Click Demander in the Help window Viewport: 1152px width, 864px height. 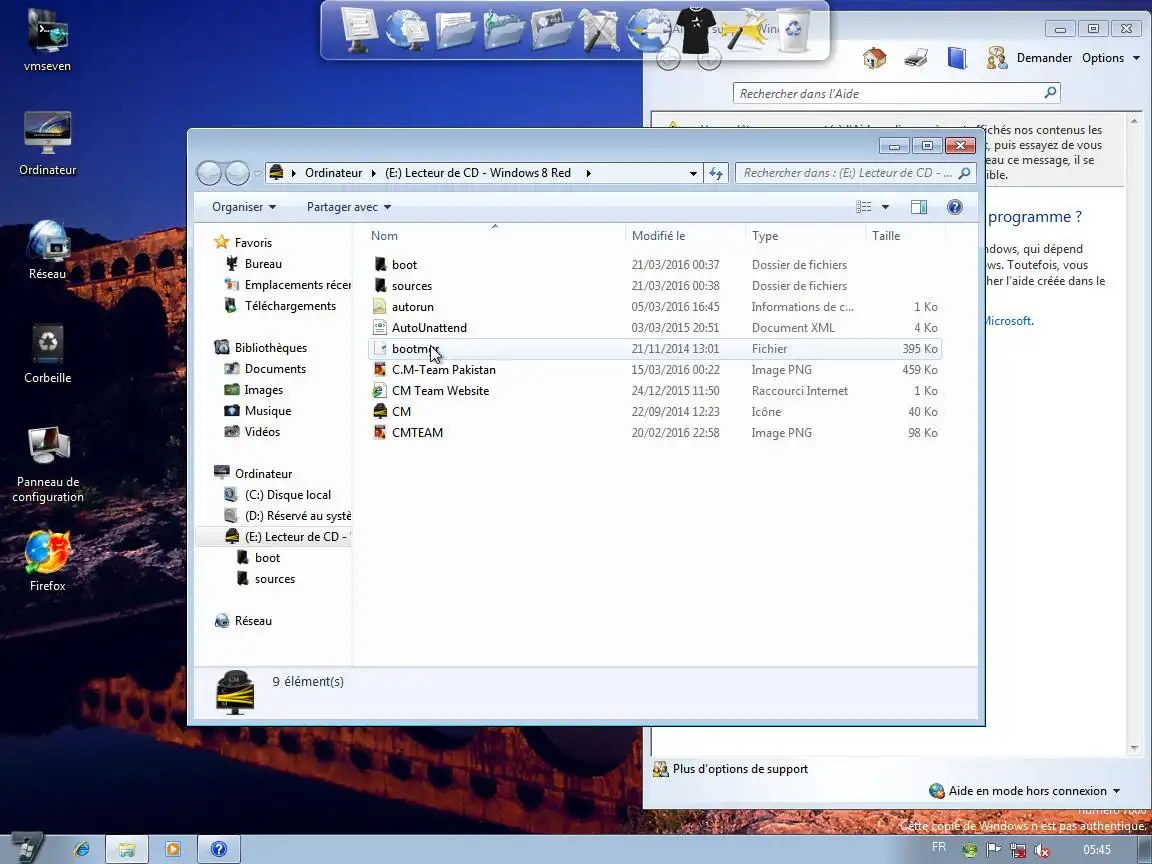[x=1044, y=58]
